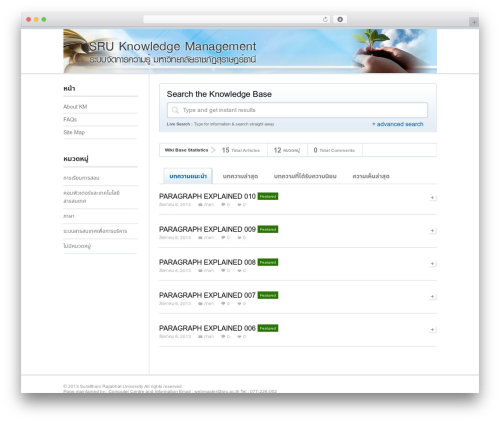Click heart likes icon under PARAGRAPH EXPLAINED 009
Image resolution: width=500 pixels, height=423 pixels.
239,238
